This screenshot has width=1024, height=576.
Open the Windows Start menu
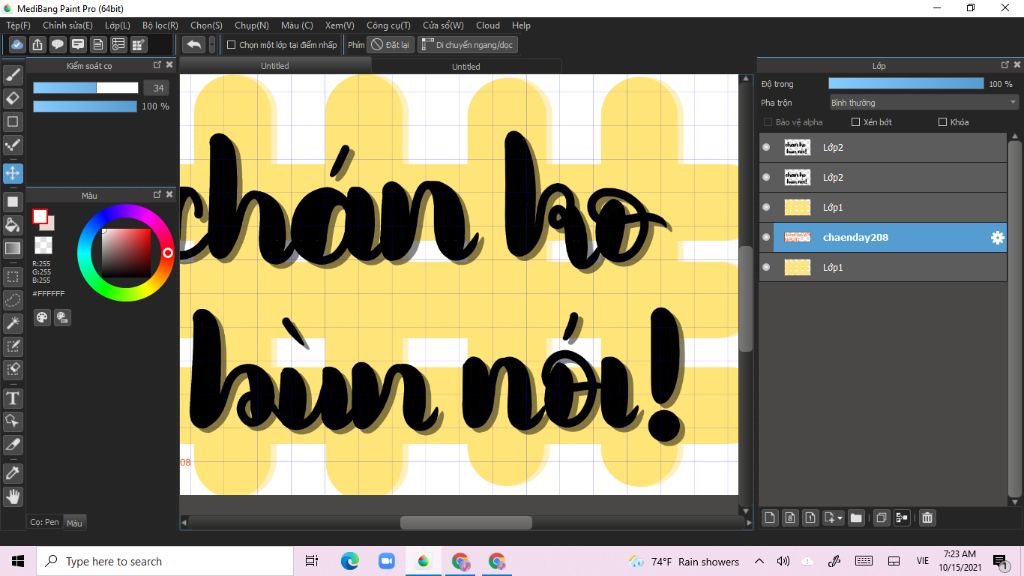18,561
